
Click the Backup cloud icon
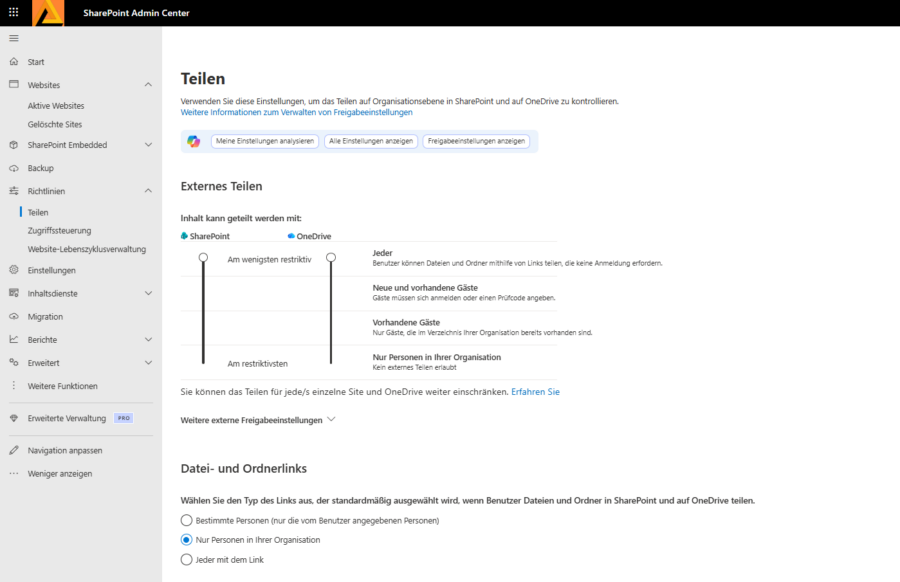click(x=14, y=168)
